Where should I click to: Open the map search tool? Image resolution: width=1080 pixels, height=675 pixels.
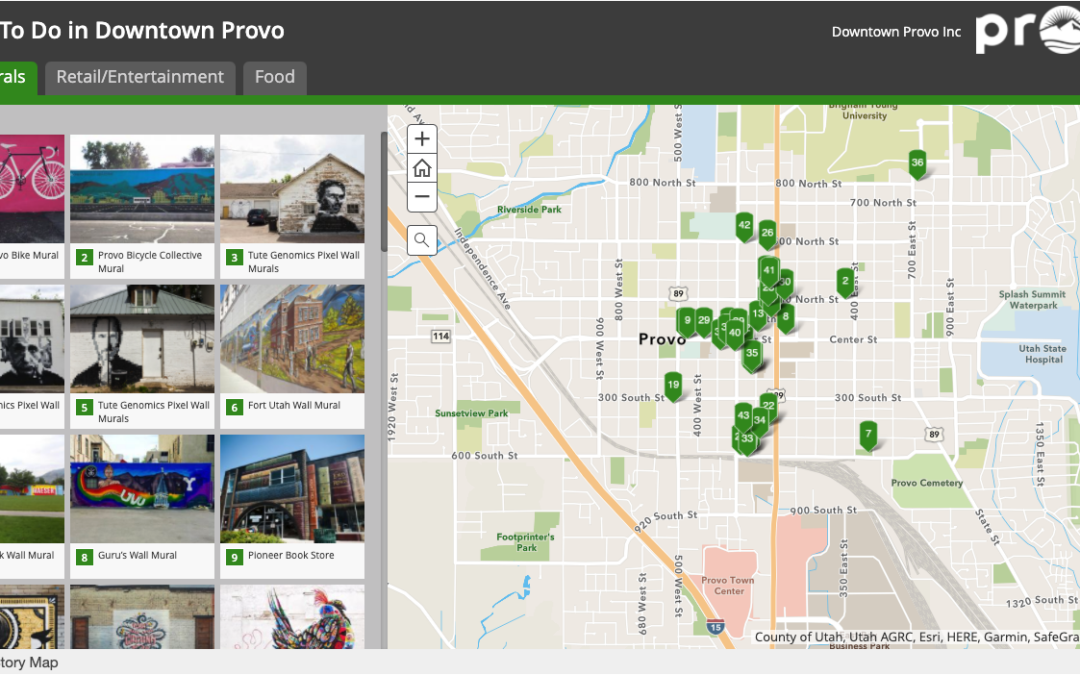tap(422, 240)
